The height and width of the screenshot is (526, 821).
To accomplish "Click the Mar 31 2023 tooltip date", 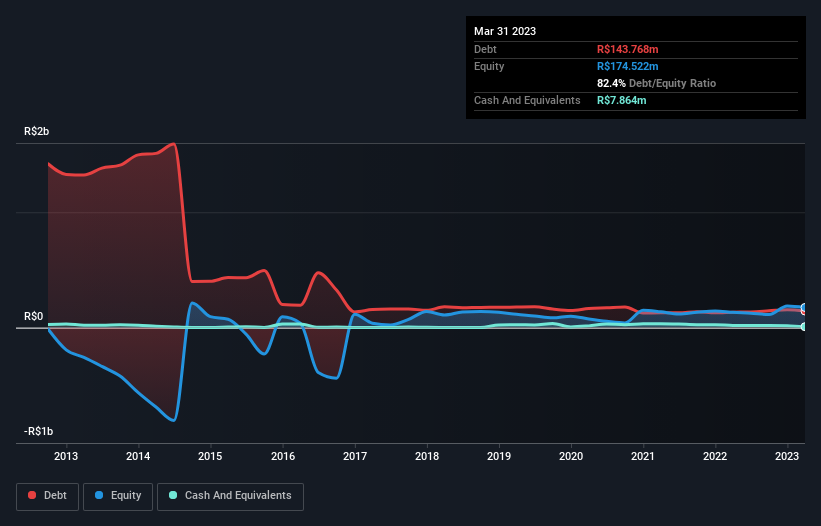I will pyautogui.click(x=505, y=31).
